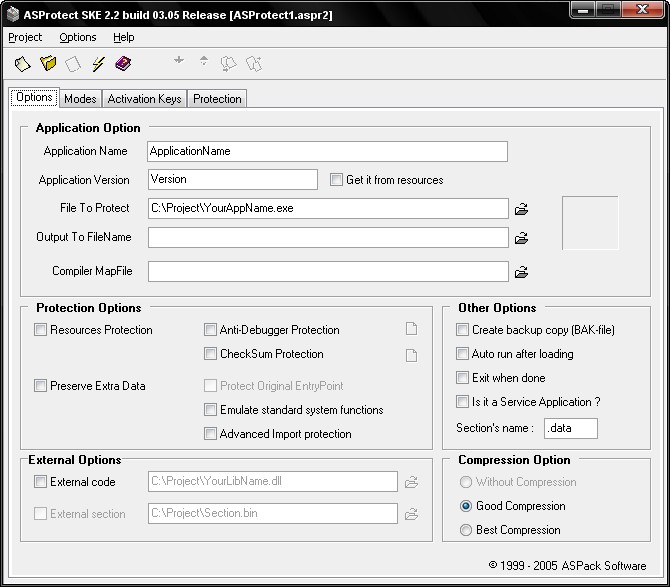
Task: Click the ASPack Software copyright text
Action: pos(567,566)
